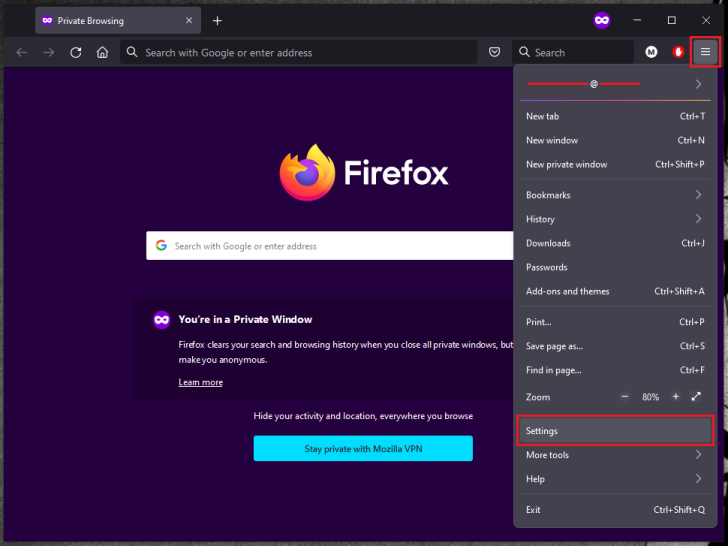Click the magnifier icon in the address bar

click(x=132, y=52)
